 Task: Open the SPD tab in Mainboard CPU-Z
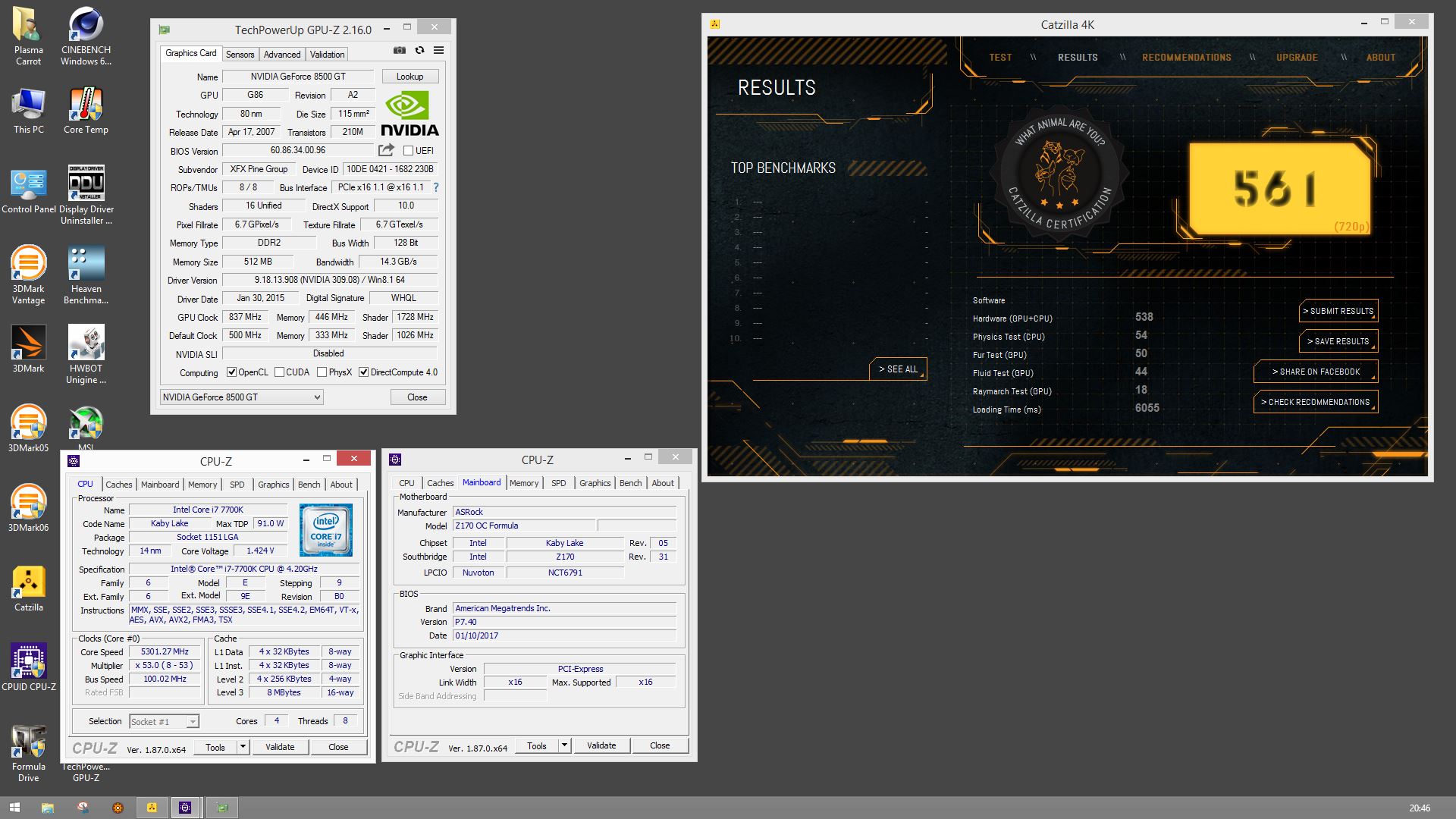pos(558,483)
